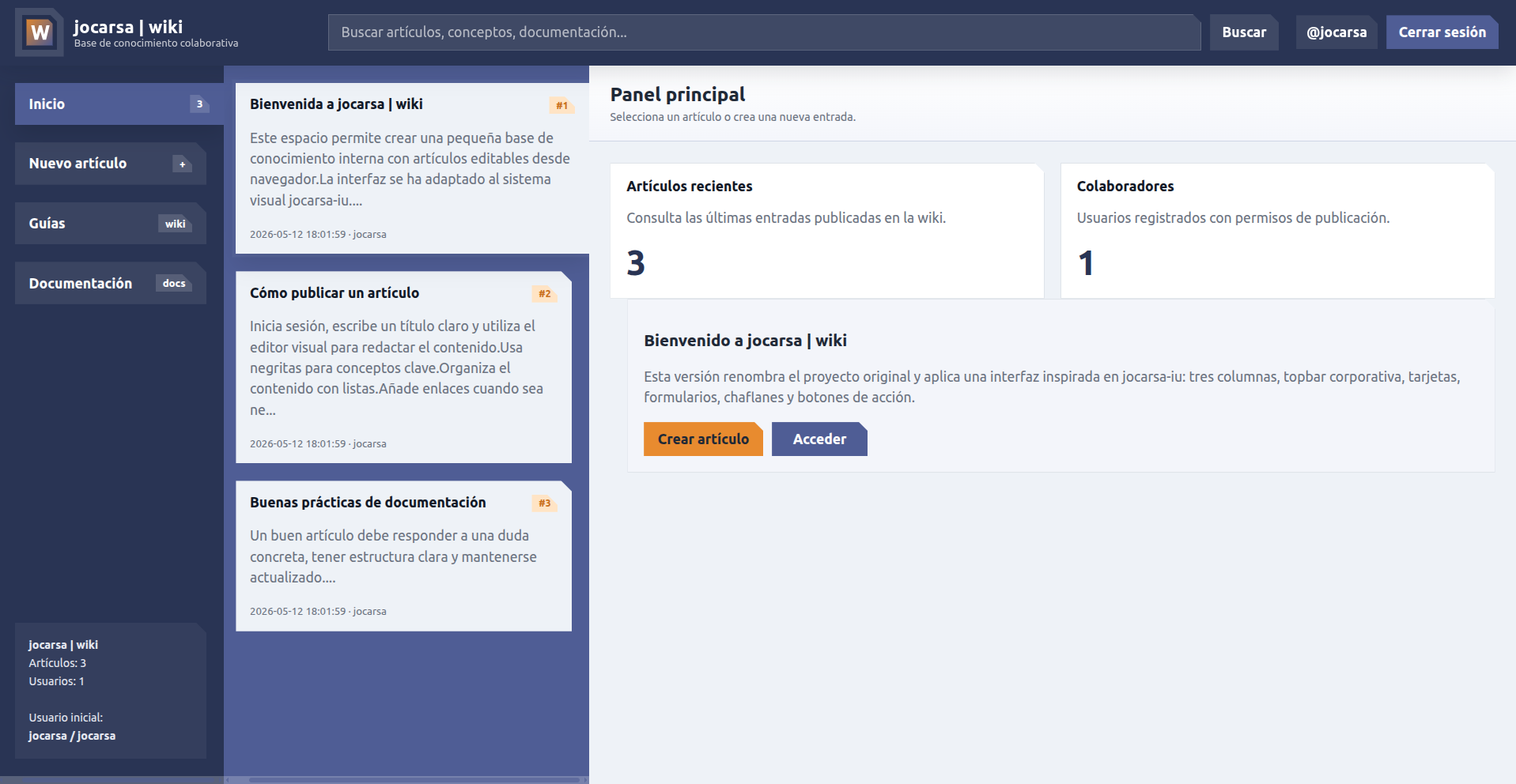Click timestamp under Bienvenida a jocarsa article
This screenshot has width=1516, height=784.
(x=318, y=235)
